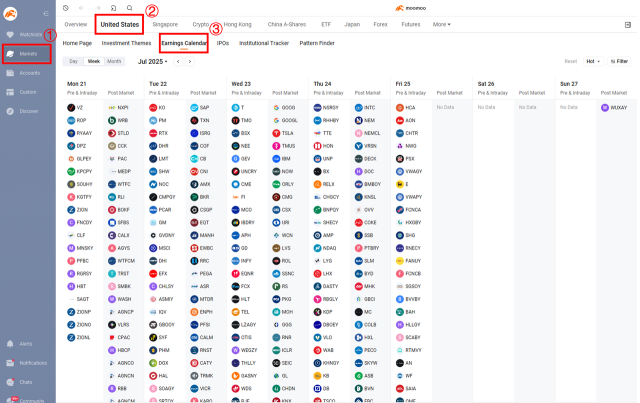Click the Mon 21 day header
This screenshot has height=403, width=640.
[x=77, y=84]
